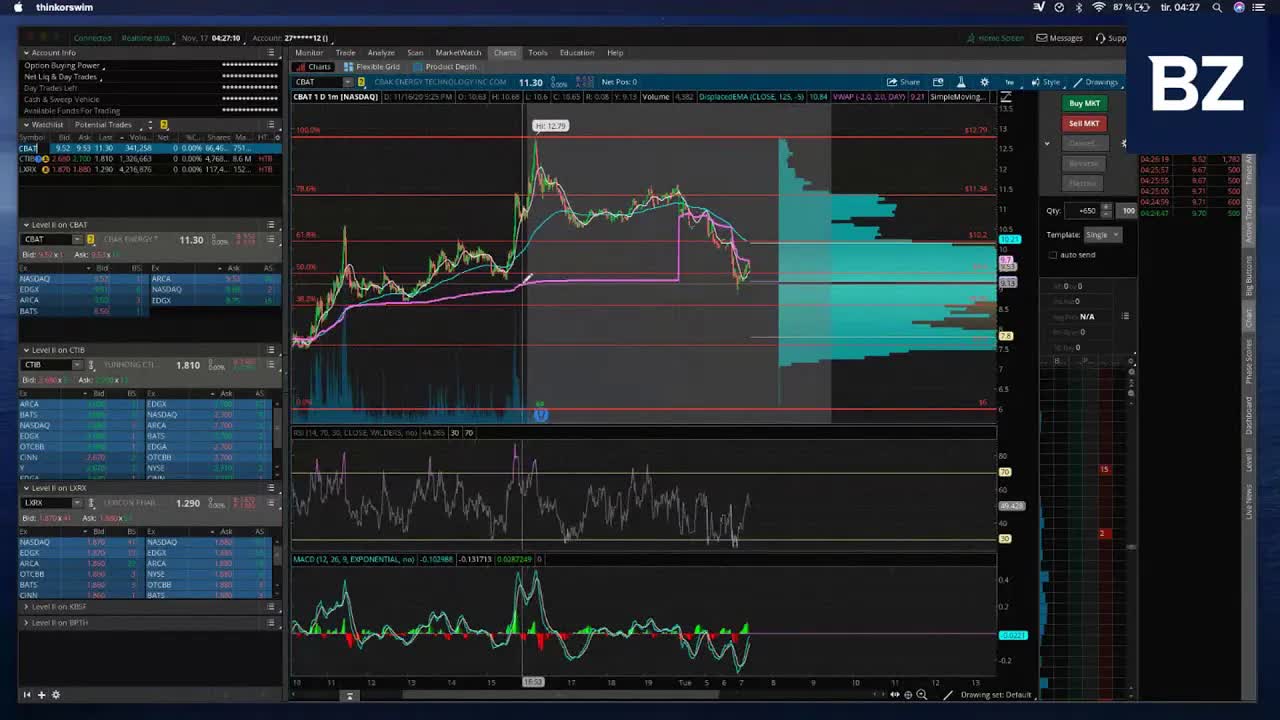
Task: Select the CTIB row in the watchlist
Action: point(149,159)
